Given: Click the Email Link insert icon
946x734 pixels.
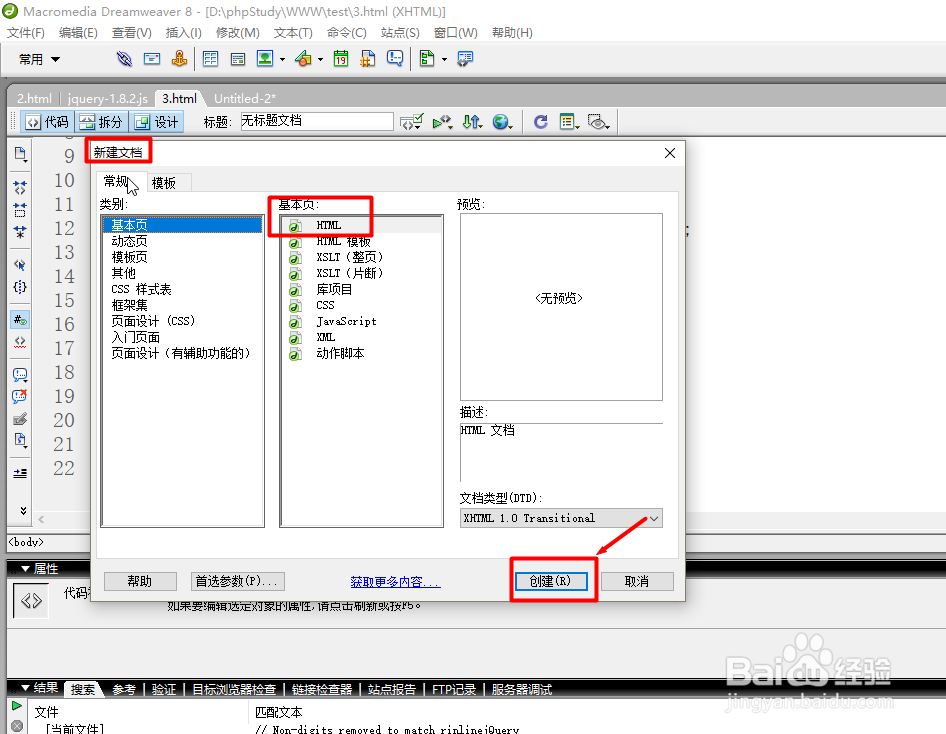Looking at the screenshot, I should tap(152, 59).
